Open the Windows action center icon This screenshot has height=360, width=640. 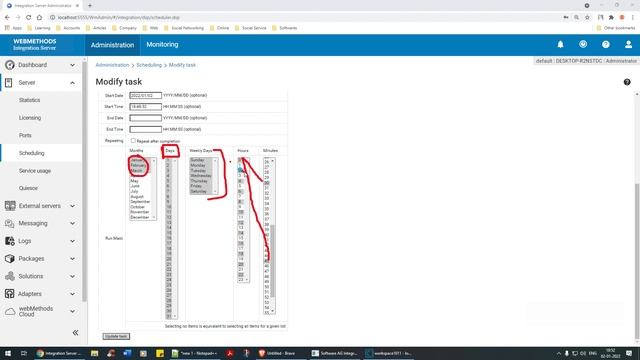[x=629, y=353]
